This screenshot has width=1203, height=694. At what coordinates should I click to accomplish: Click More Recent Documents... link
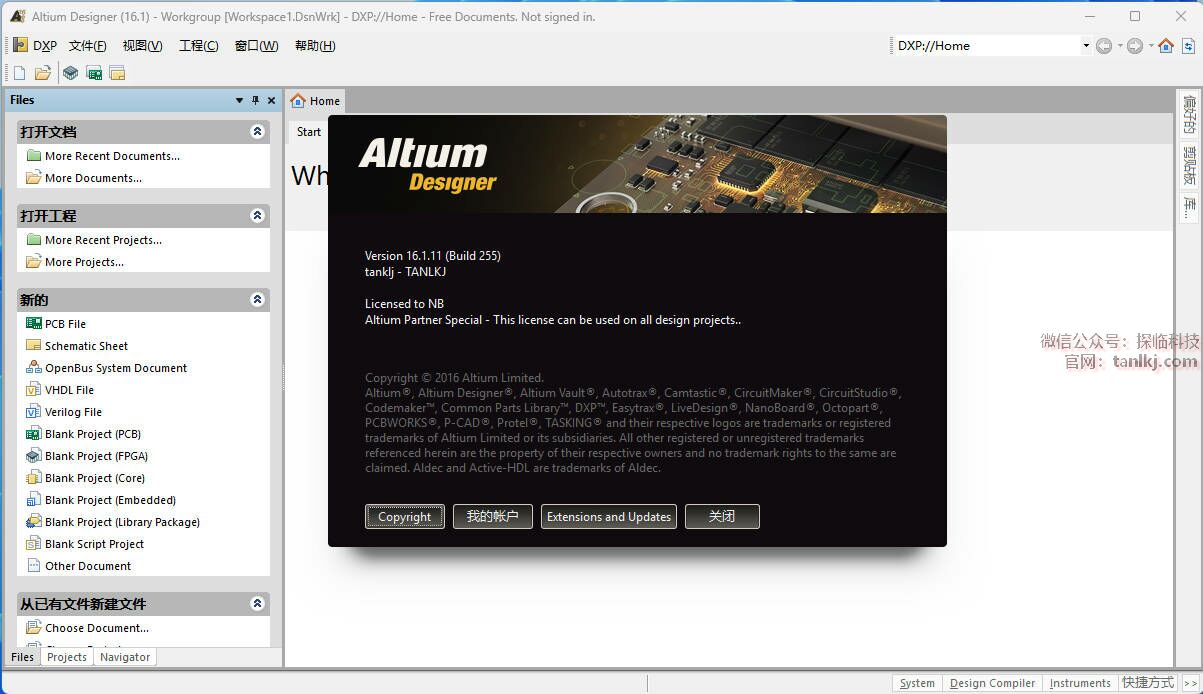tap(112, 156)
